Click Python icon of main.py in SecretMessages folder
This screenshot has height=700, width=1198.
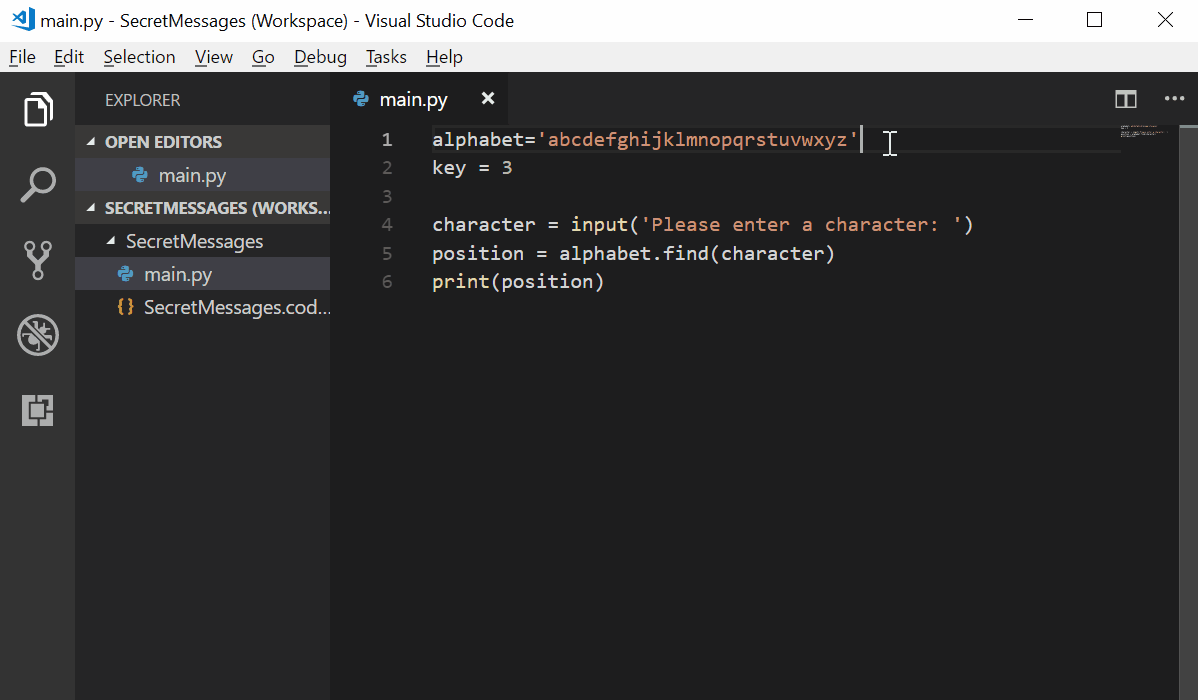point(125,274)
